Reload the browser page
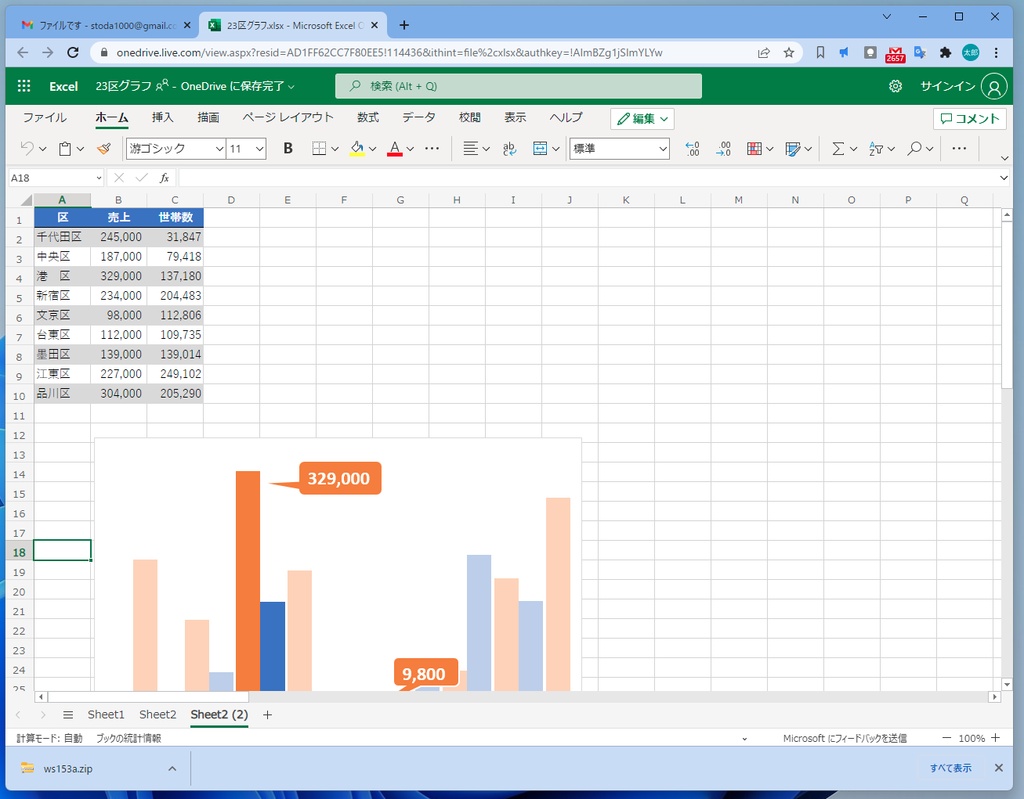The width and height of the screenshot is (1024, 799). coord(73,52)
